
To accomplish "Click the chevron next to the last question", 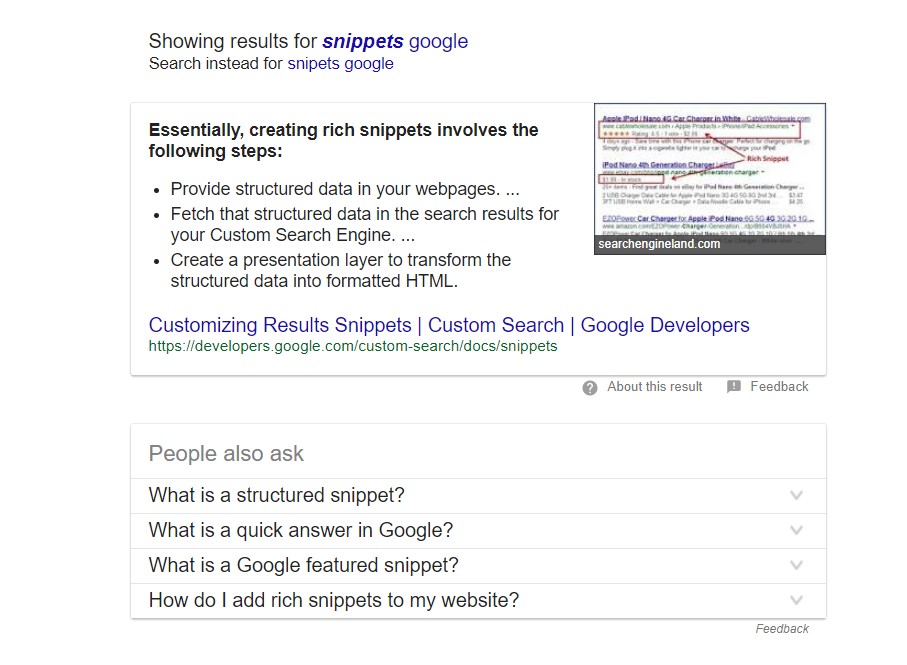I will [x=796, y=600].
